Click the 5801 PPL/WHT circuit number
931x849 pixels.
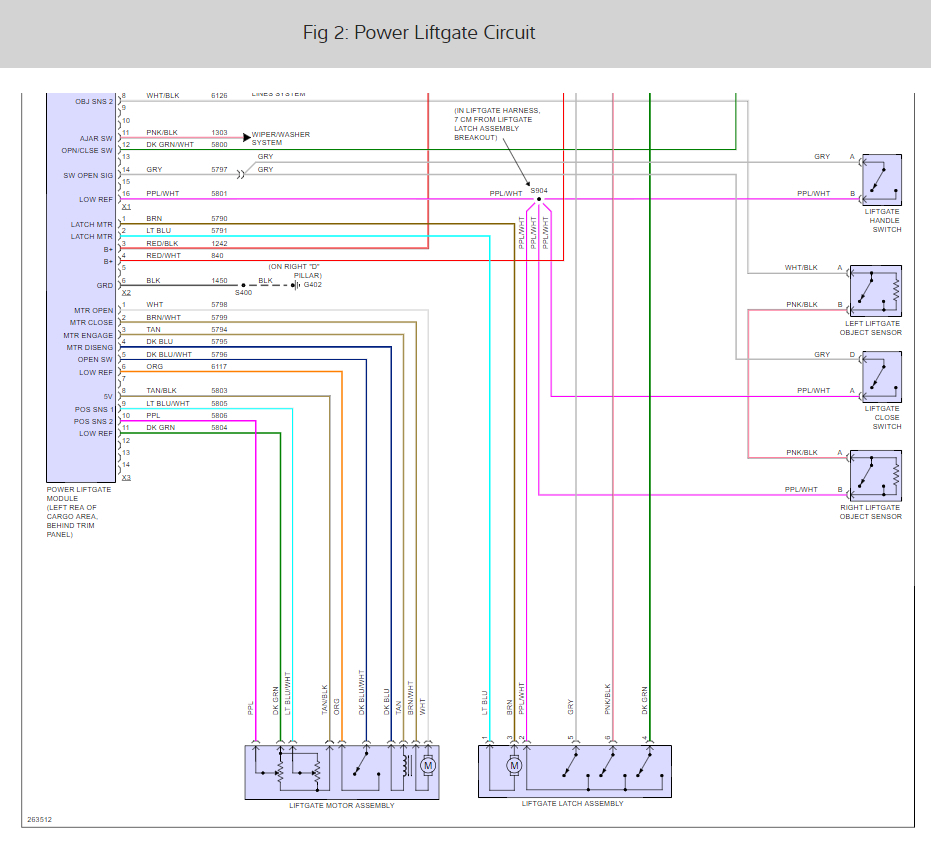click(x=219, y=194)
